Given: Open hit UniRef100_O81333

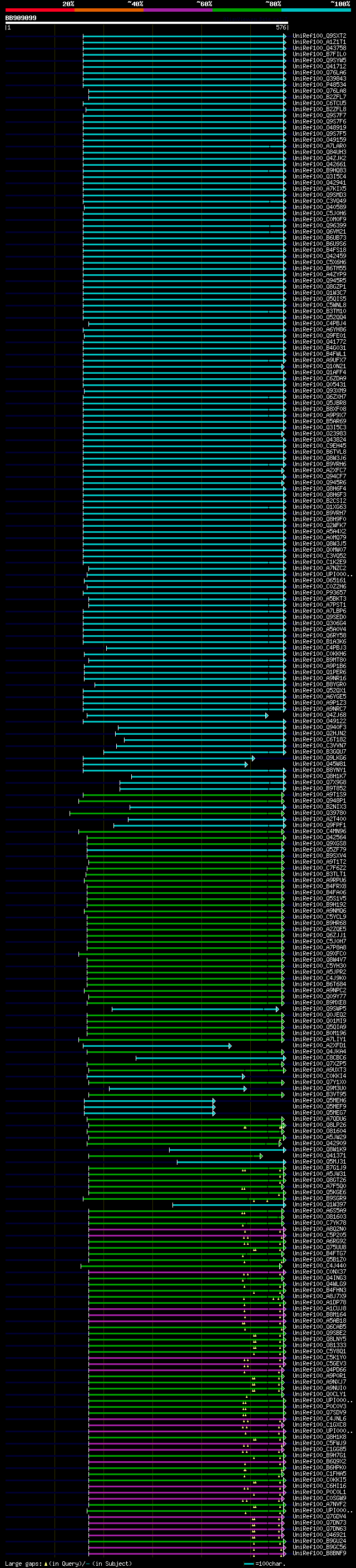Looking at the screenshot, I should 319,1345.
